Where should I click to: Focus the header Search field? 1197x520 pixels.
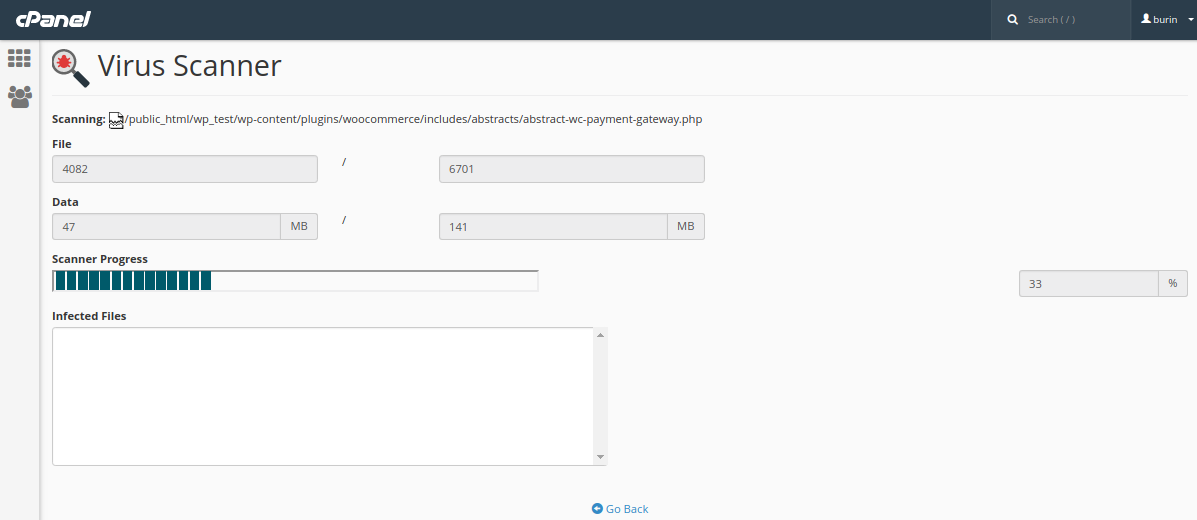(1070, 20)
